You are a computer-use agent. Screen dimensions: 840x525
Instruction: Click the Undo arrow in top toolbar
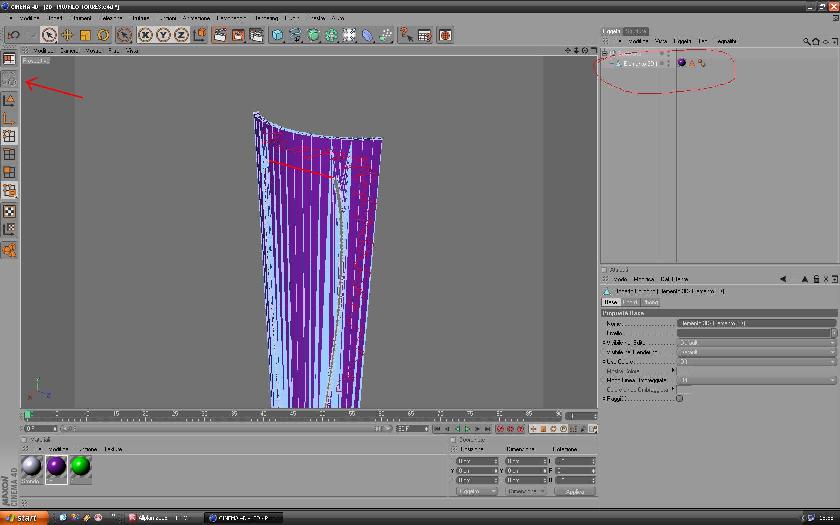14,35
